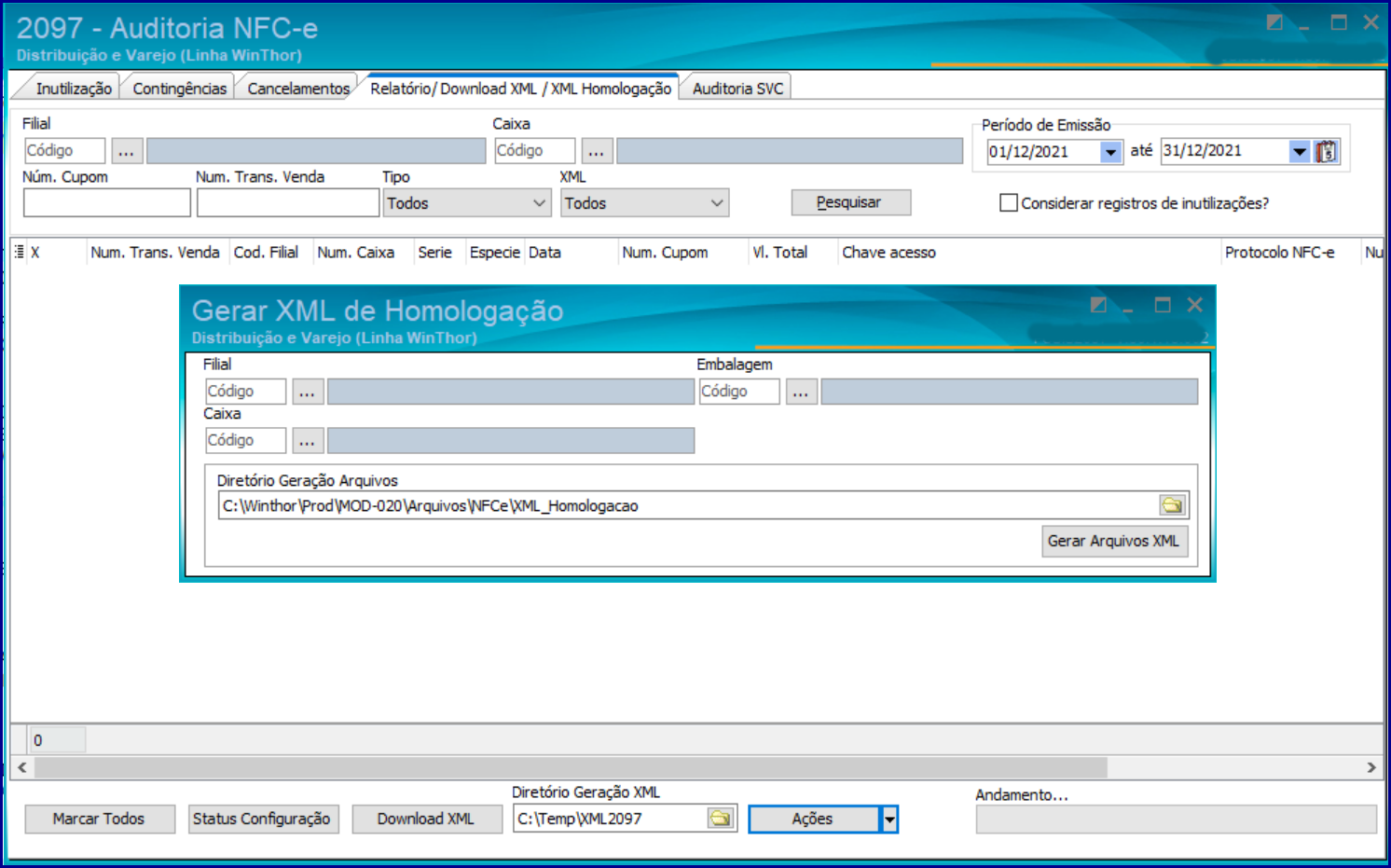Viewport: 1391px width, 868px height.
Task: Minimize the Gerar XML de Homologação dialog
Action: [1128, 308]
